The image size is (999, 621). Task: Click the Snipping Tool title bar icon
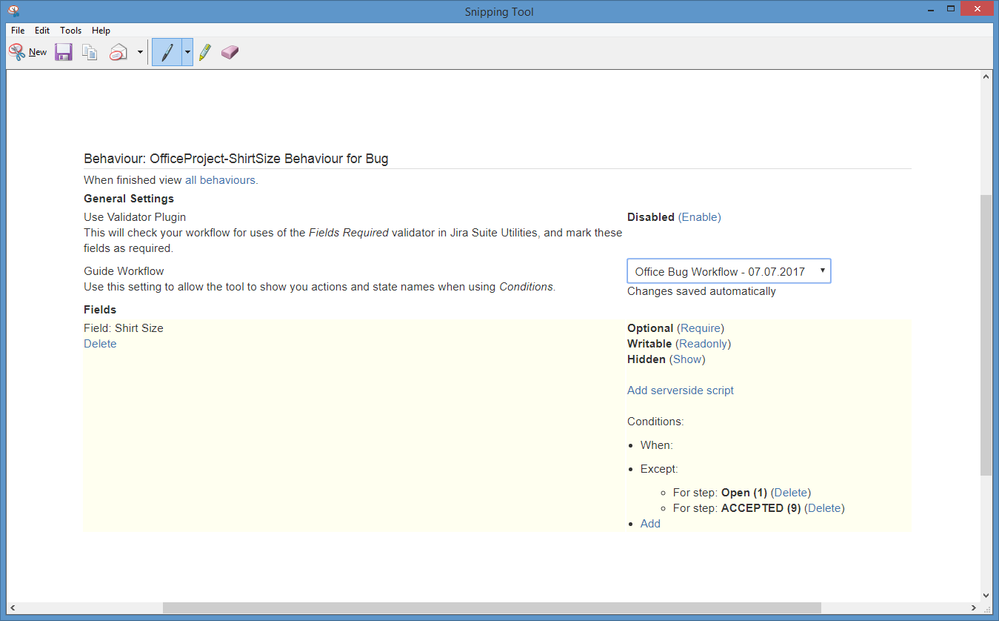click(x=13, y=11)
